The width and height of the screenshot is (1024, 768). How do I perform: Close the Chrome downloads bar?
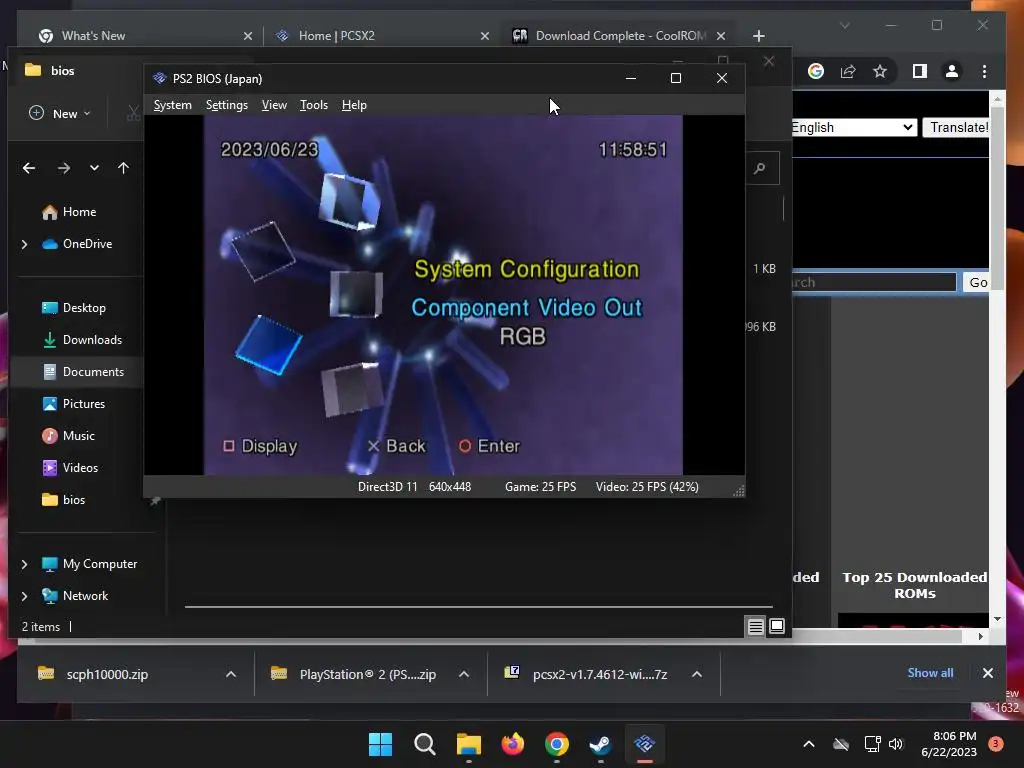987,673
